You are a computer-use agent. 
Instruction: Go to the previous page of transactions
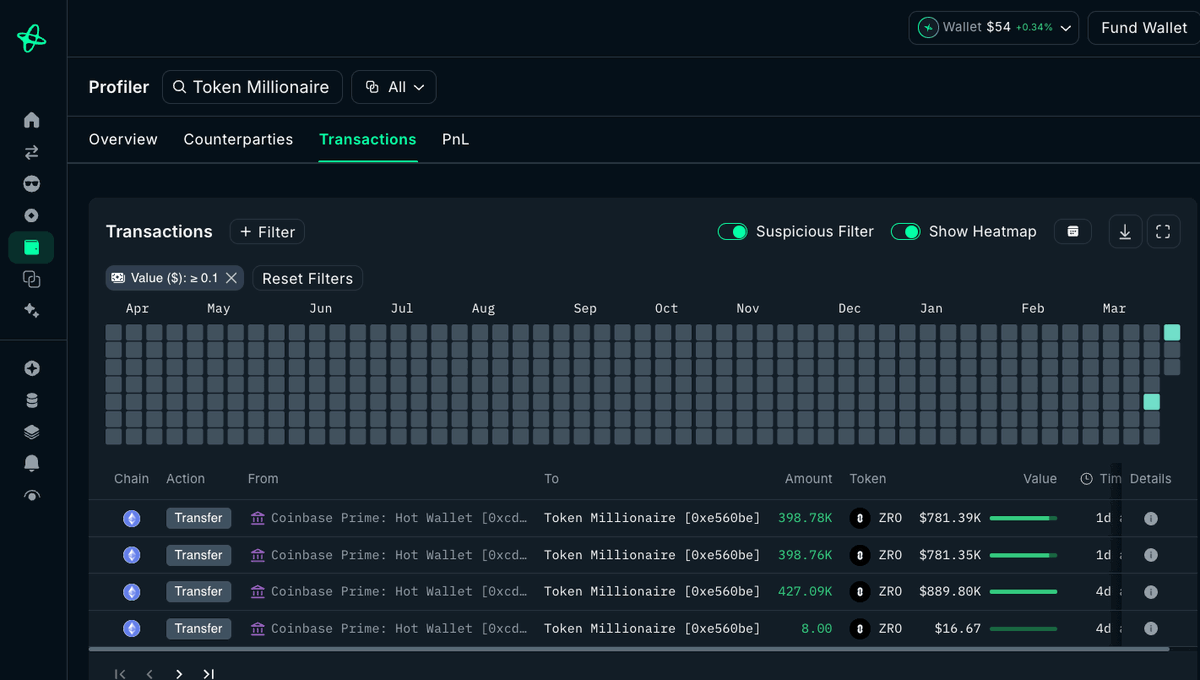point(150,674)
